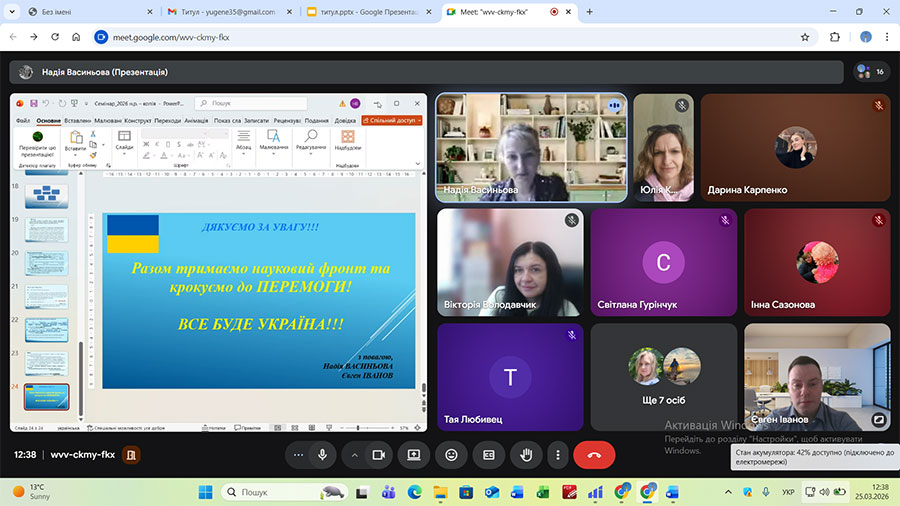Turn off the camera in Meet
The image size is (900, 506).
click(379, 454)
